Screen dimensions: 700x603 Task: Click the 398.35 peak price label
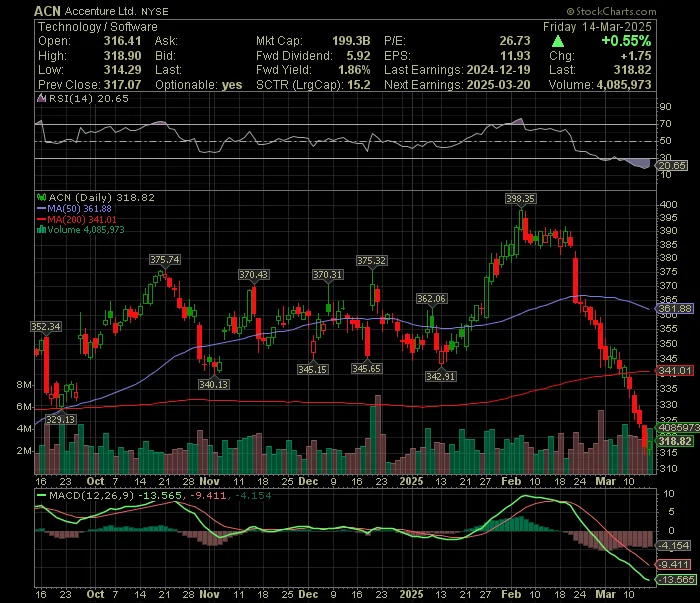click(x=521, y=199)
